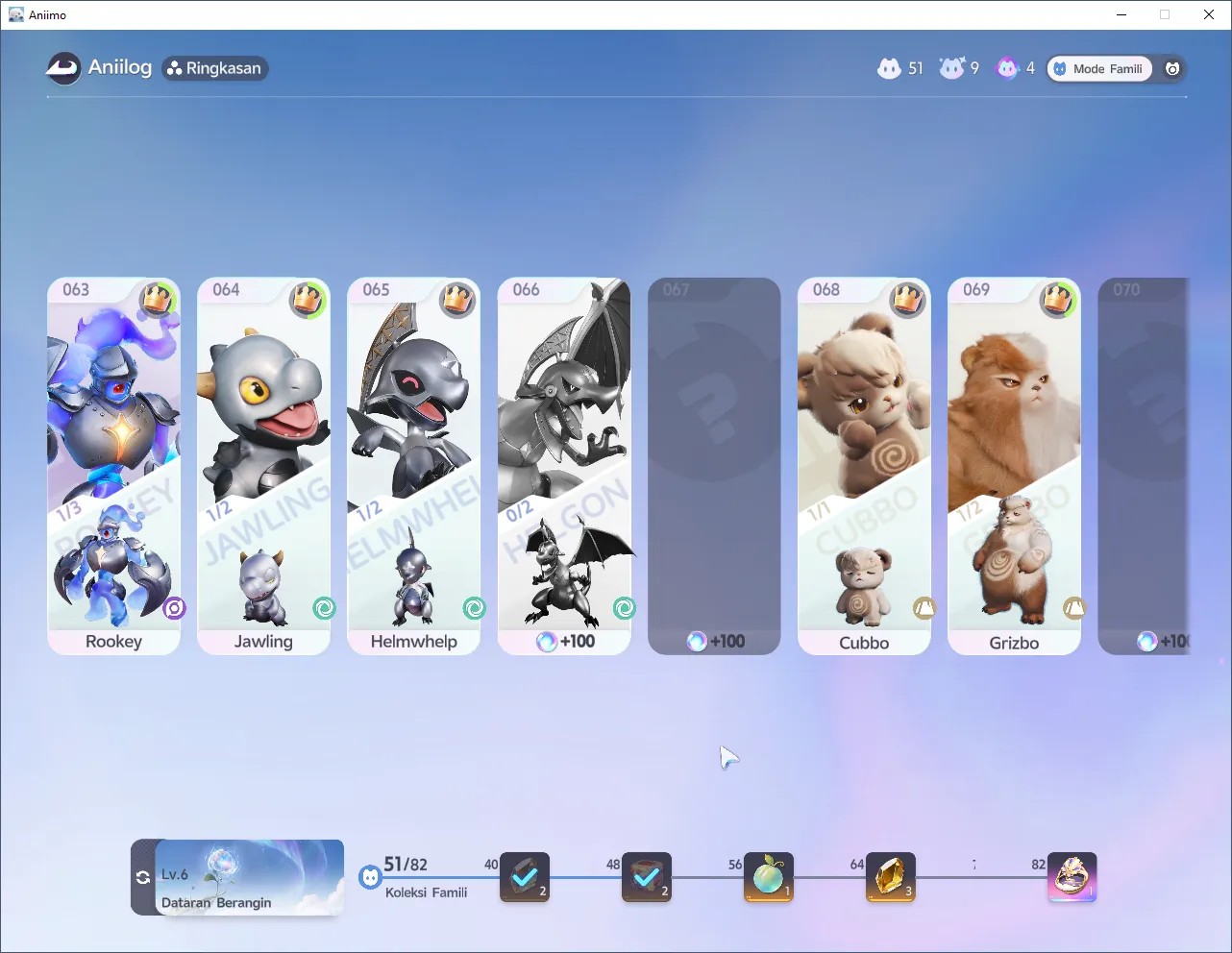Click the 51 collected Aniimo counter icon
1232x953 pixels.
point(890,68)
